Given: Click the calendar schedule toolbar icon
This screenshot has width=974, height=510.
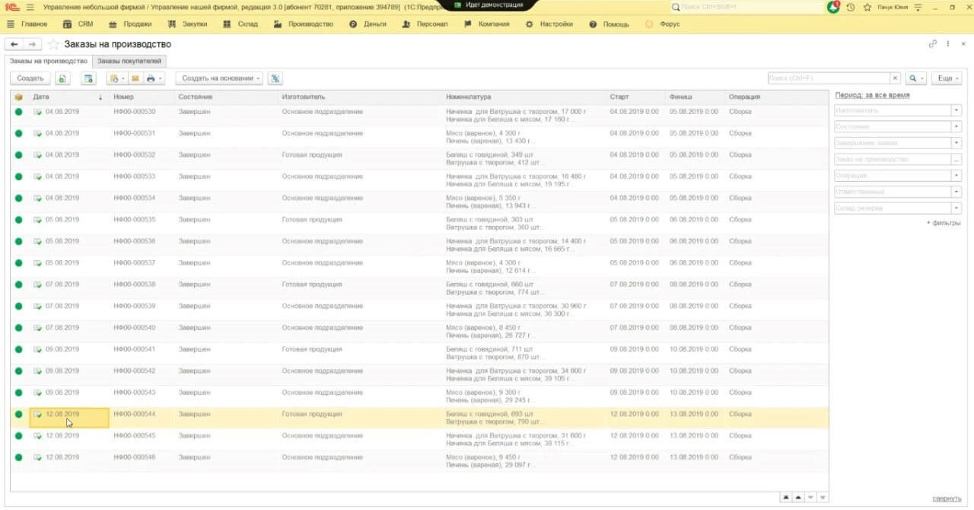Looking at the screenshot, I should pyautogui.click(x=89, y=78).
